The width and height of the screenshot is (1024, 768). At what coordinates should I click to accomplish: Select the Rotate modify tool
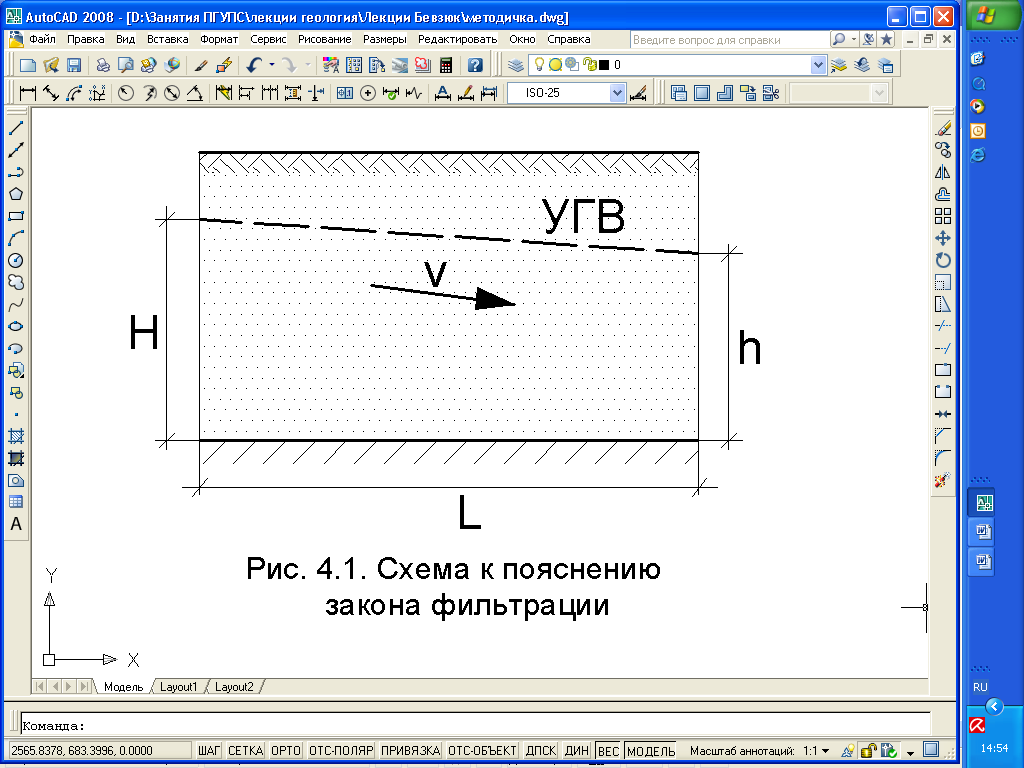click(942, 261)
